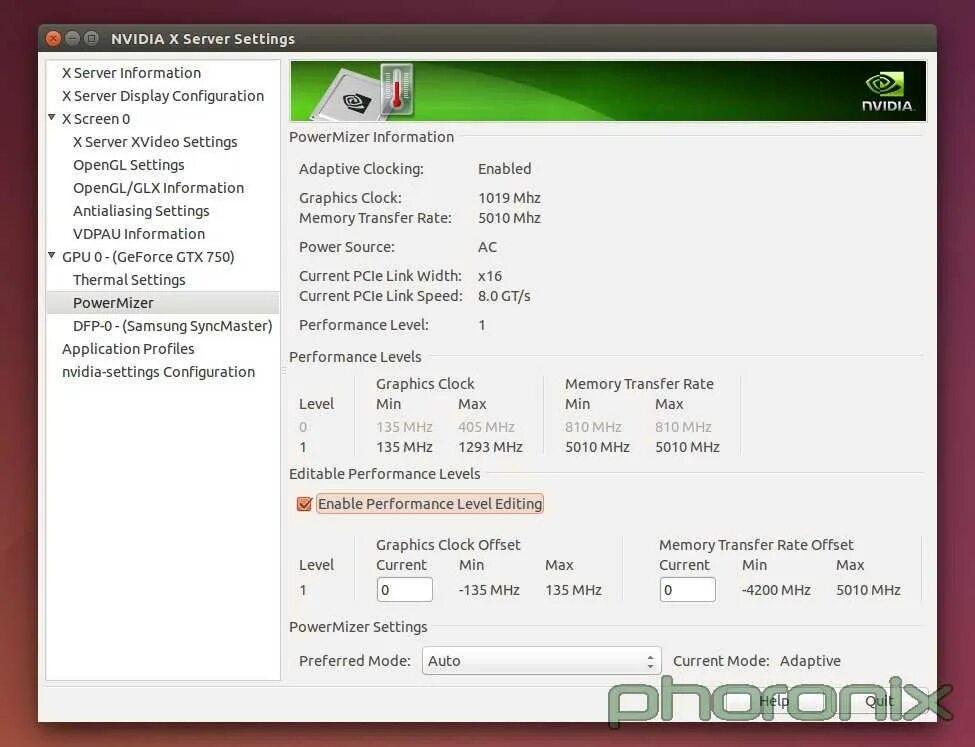Screen dimensions: 975x747
Task: Click the Performance Levels section heading
Action: coord(355,357)
